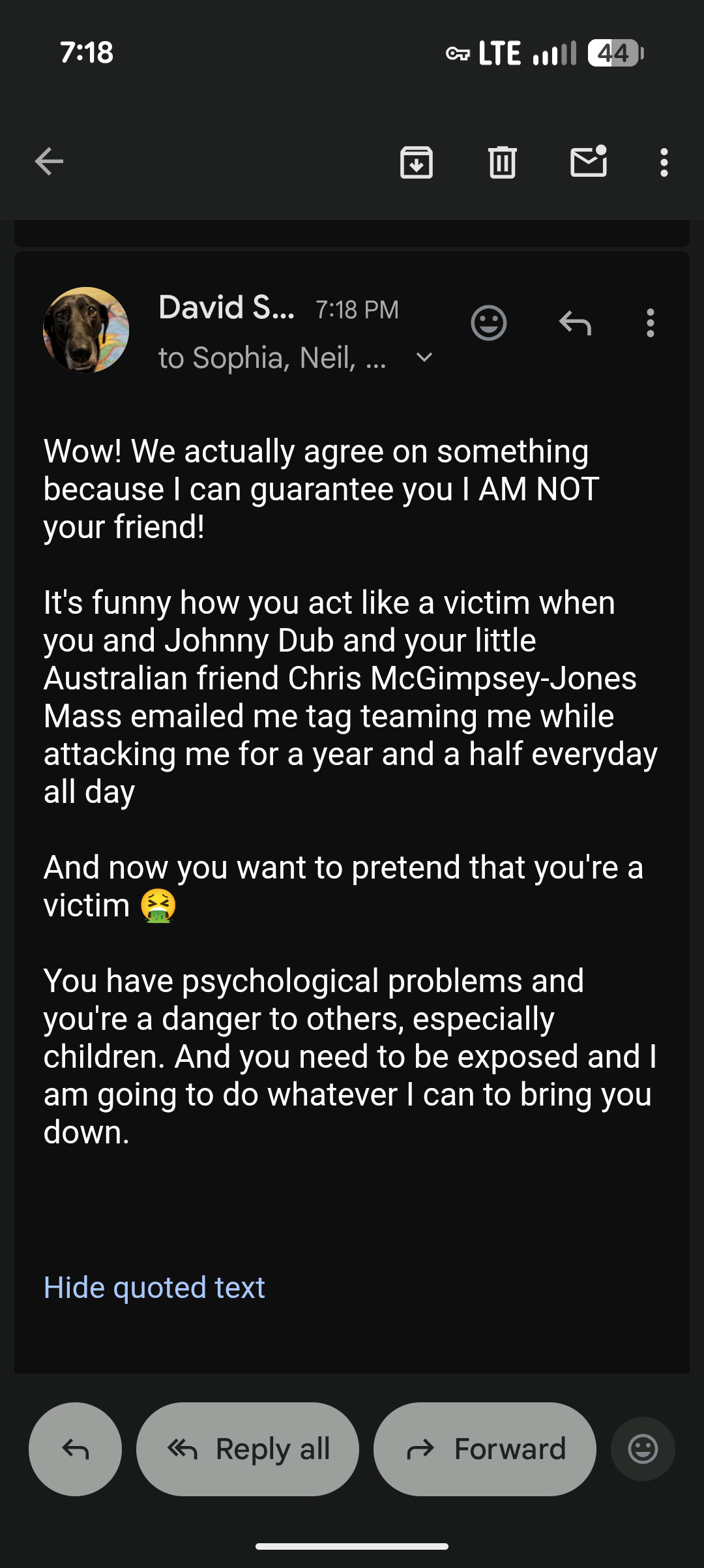Viewport: 704px width, 1568px height.
Task: Reply using arrow in the message header
Action: coord(575,323)
